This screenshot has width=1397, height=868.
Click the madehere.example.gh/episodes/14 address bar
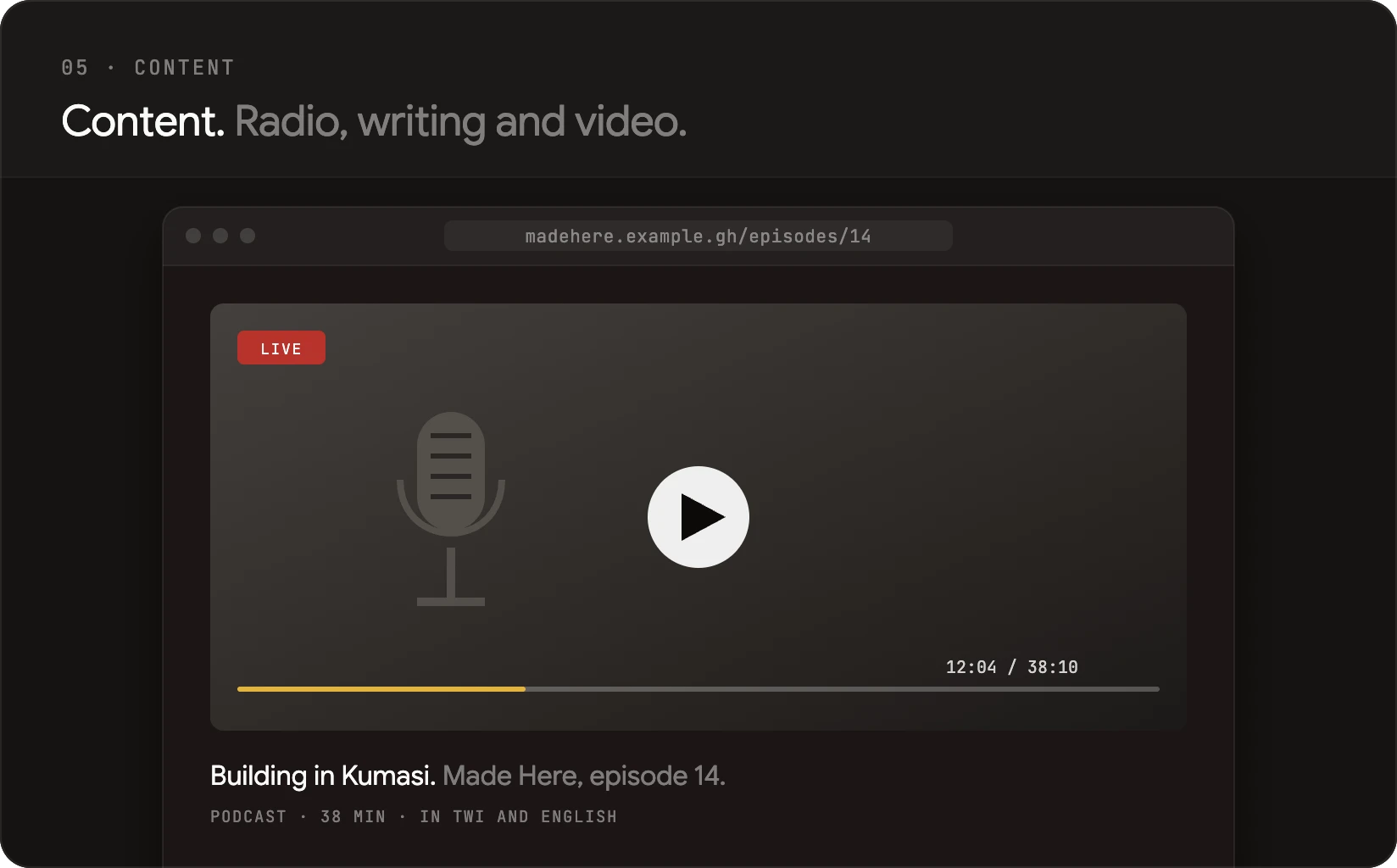tap(698, 236)
